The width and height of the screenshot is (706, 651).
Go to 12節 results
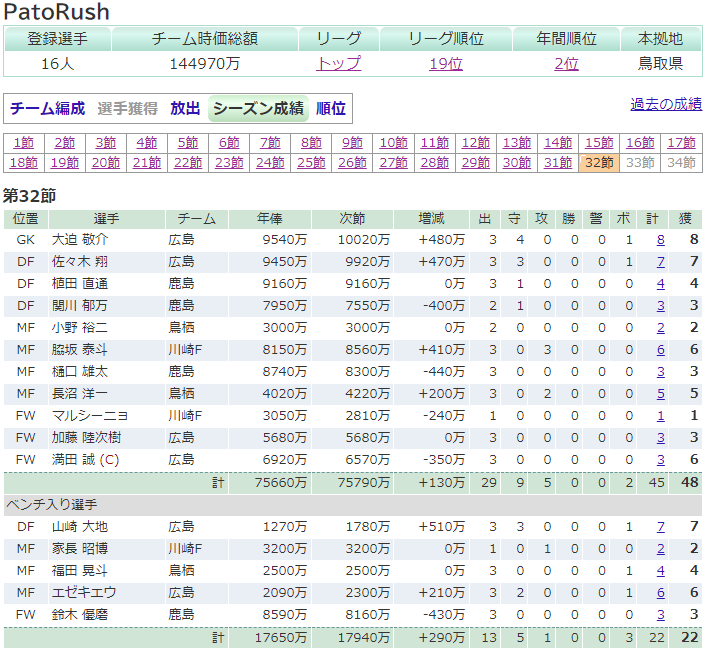[x=476, y=143]
